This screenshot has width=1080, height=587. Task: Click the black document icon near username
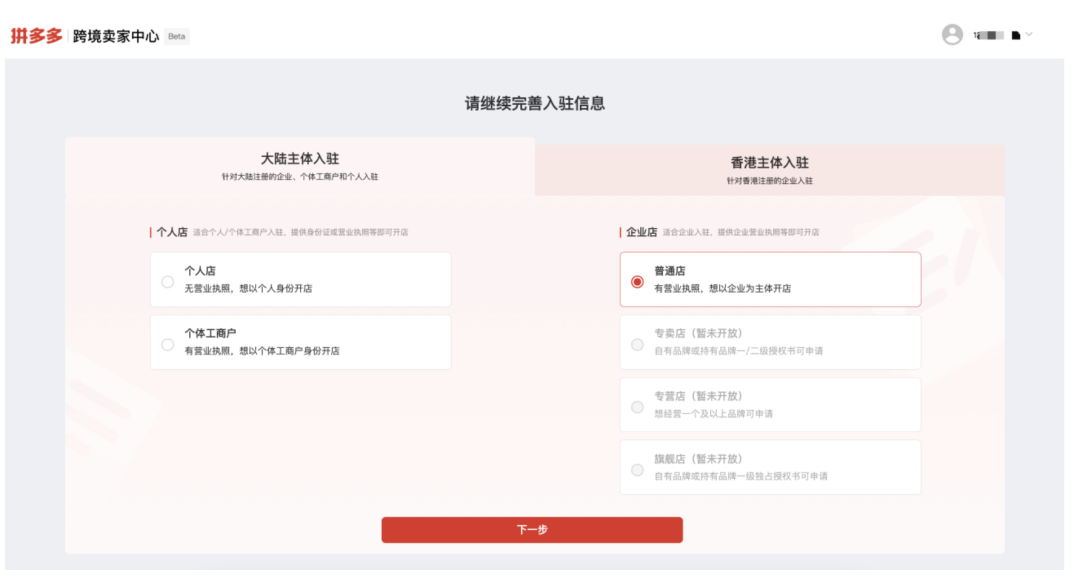1016,35
